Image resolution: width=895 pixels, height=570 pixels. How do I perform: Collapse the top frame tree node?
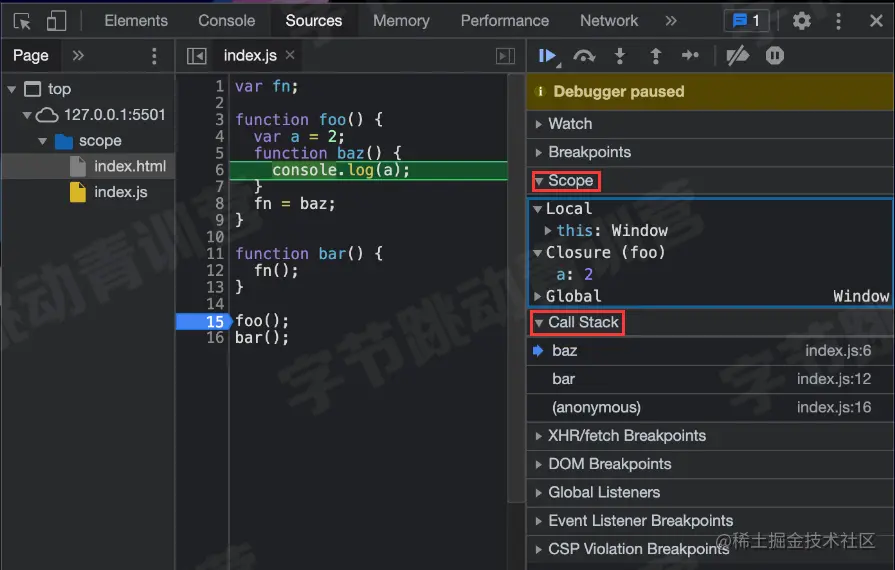tap(11, 89)
